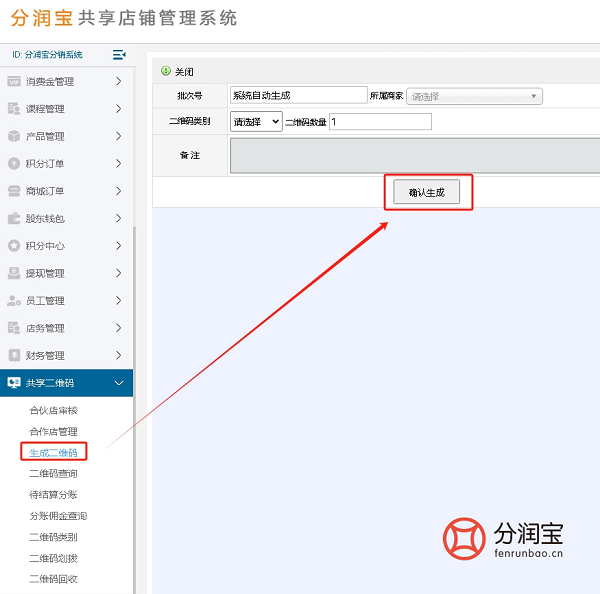Click the 课程管理 icon
Viewport: 600px width, 594px height.
coord(14,109)
